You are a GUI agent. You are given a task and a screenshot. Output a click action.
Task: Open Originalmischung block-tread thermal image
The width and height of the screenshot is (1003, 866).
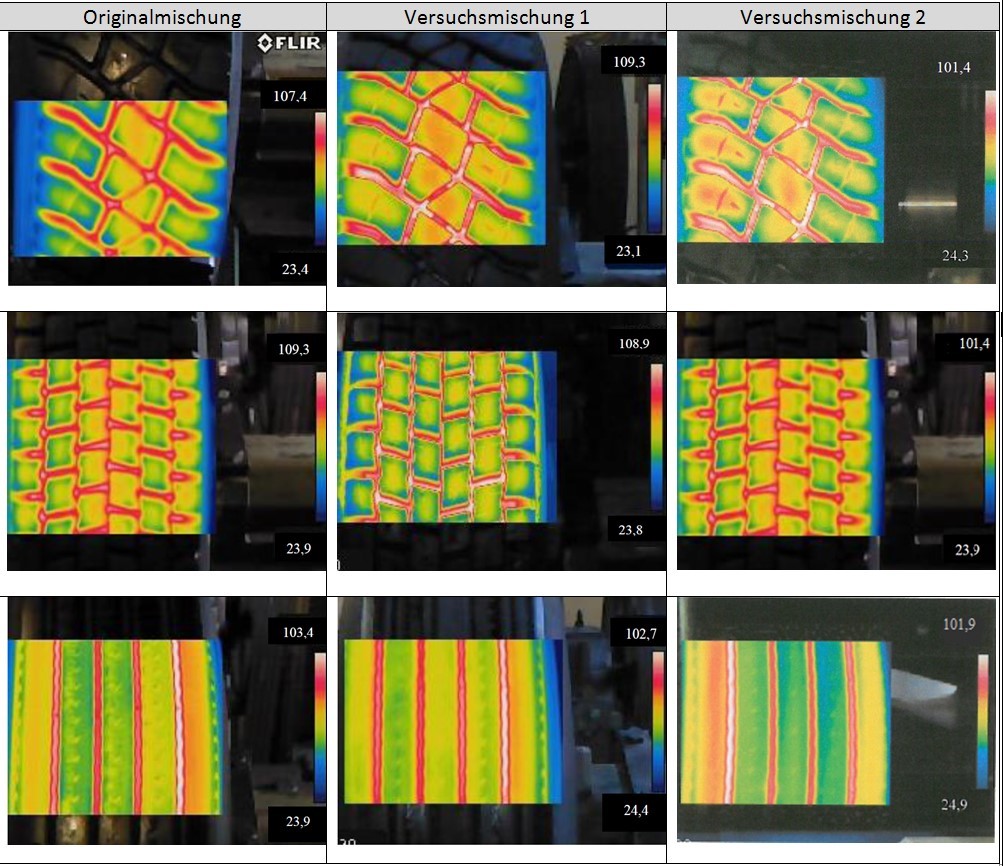click(166, 441)
